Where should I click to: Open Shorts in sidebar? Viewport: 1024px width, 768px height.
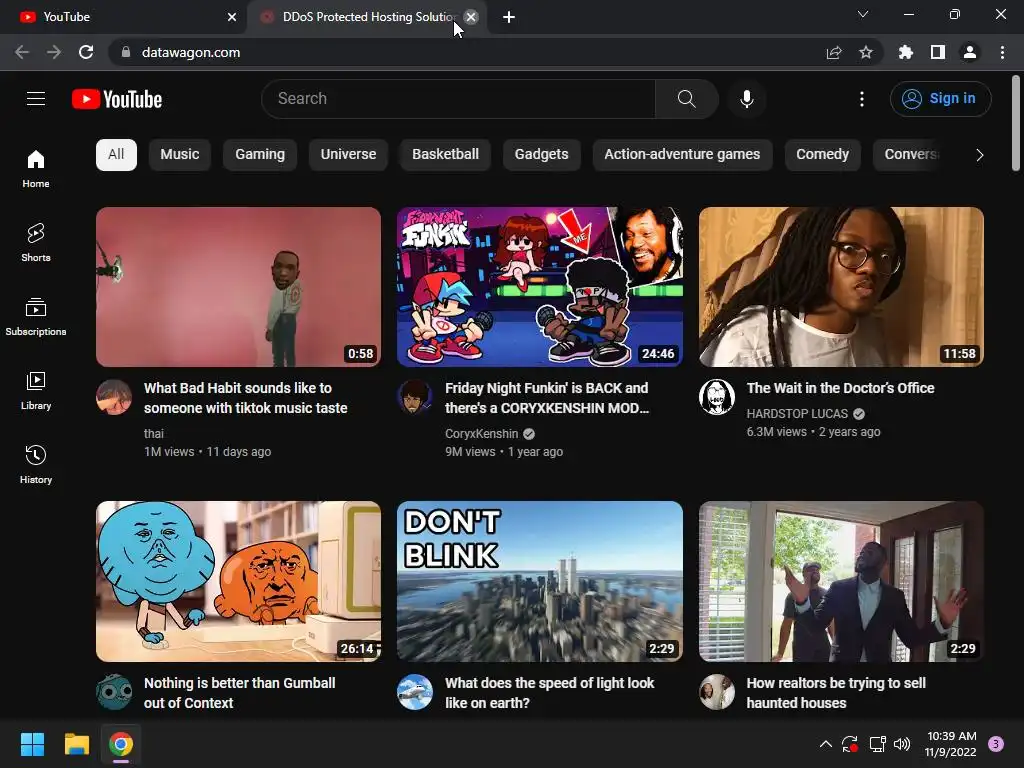[x=36, y=242]
